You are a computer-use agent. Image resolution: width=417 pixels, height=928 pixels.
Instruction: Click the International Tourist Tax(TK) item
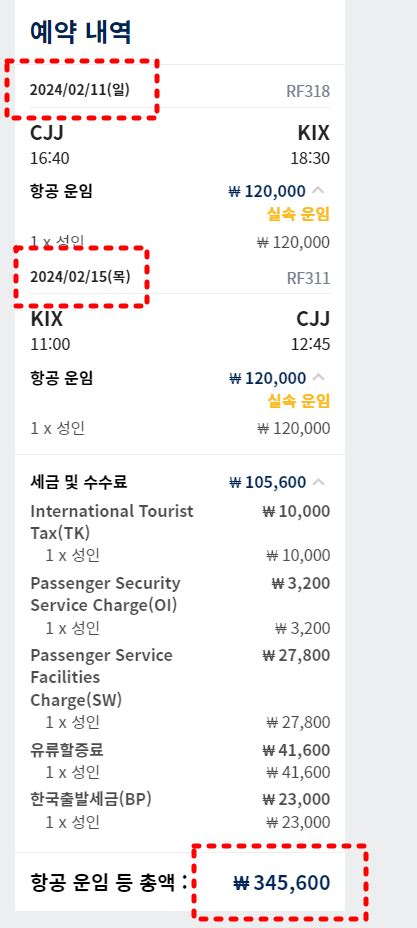112,522
